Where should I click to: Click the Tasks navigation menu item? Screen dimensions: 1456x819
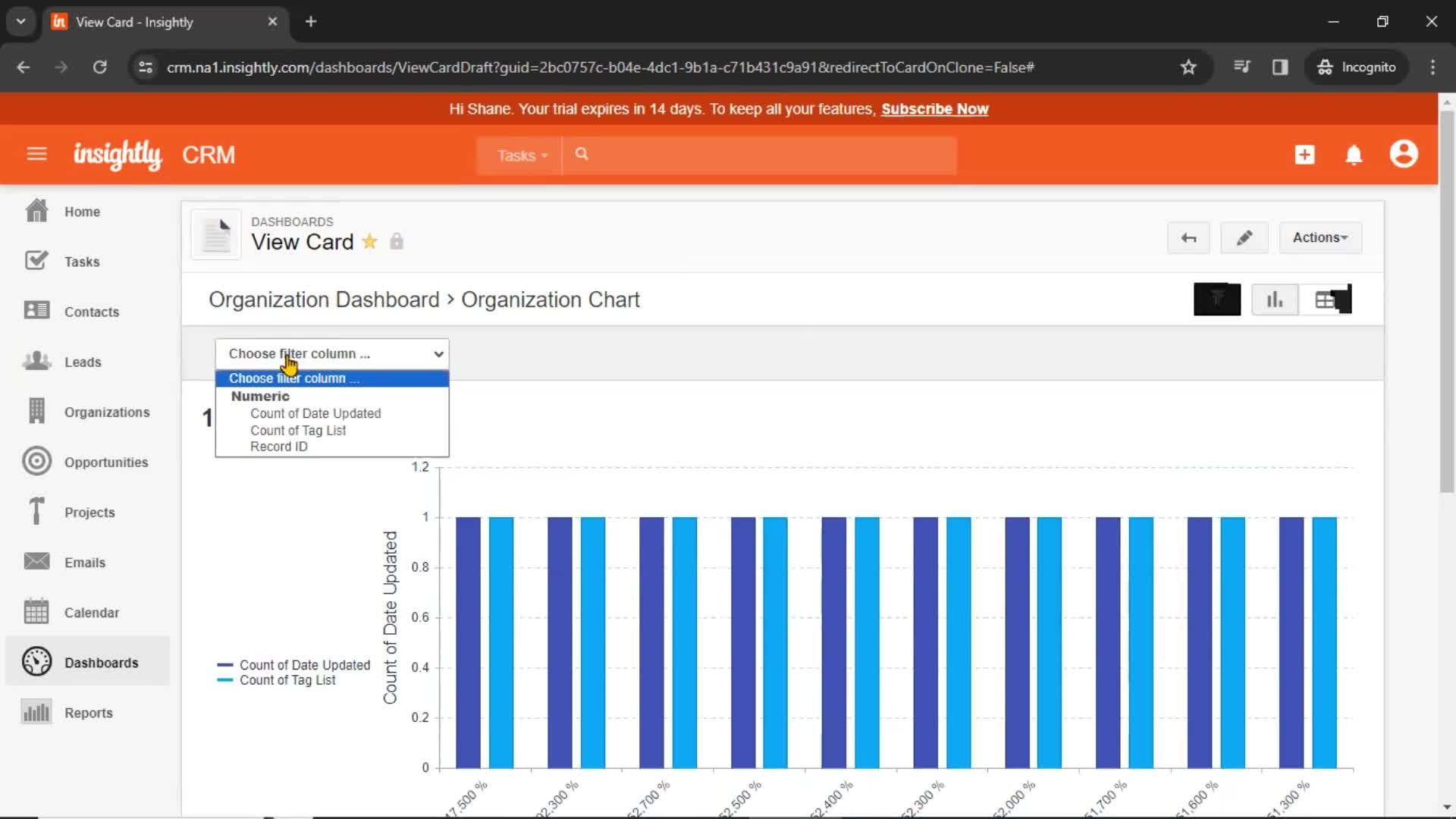tap(82, 261)
